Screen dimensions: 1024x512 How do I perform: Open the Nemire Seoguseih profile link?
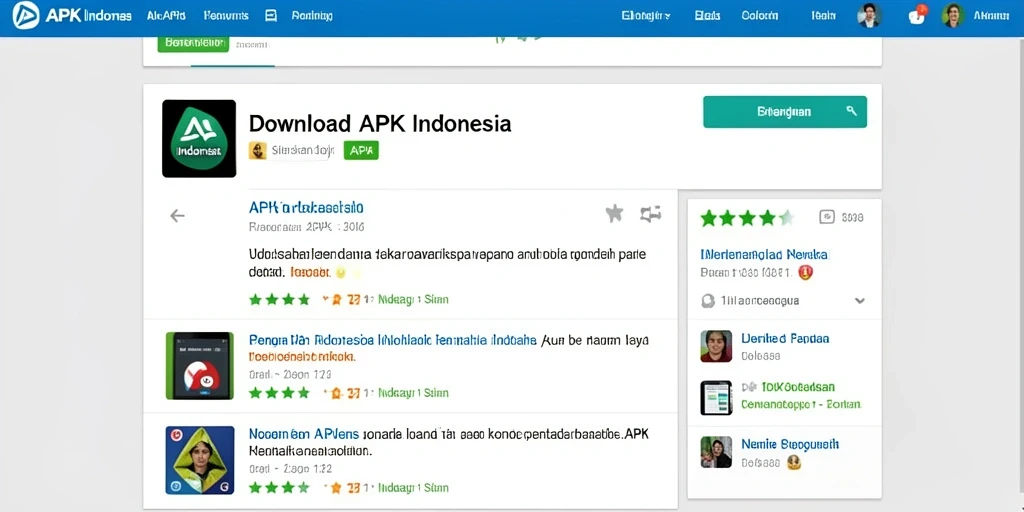point(790,445)
